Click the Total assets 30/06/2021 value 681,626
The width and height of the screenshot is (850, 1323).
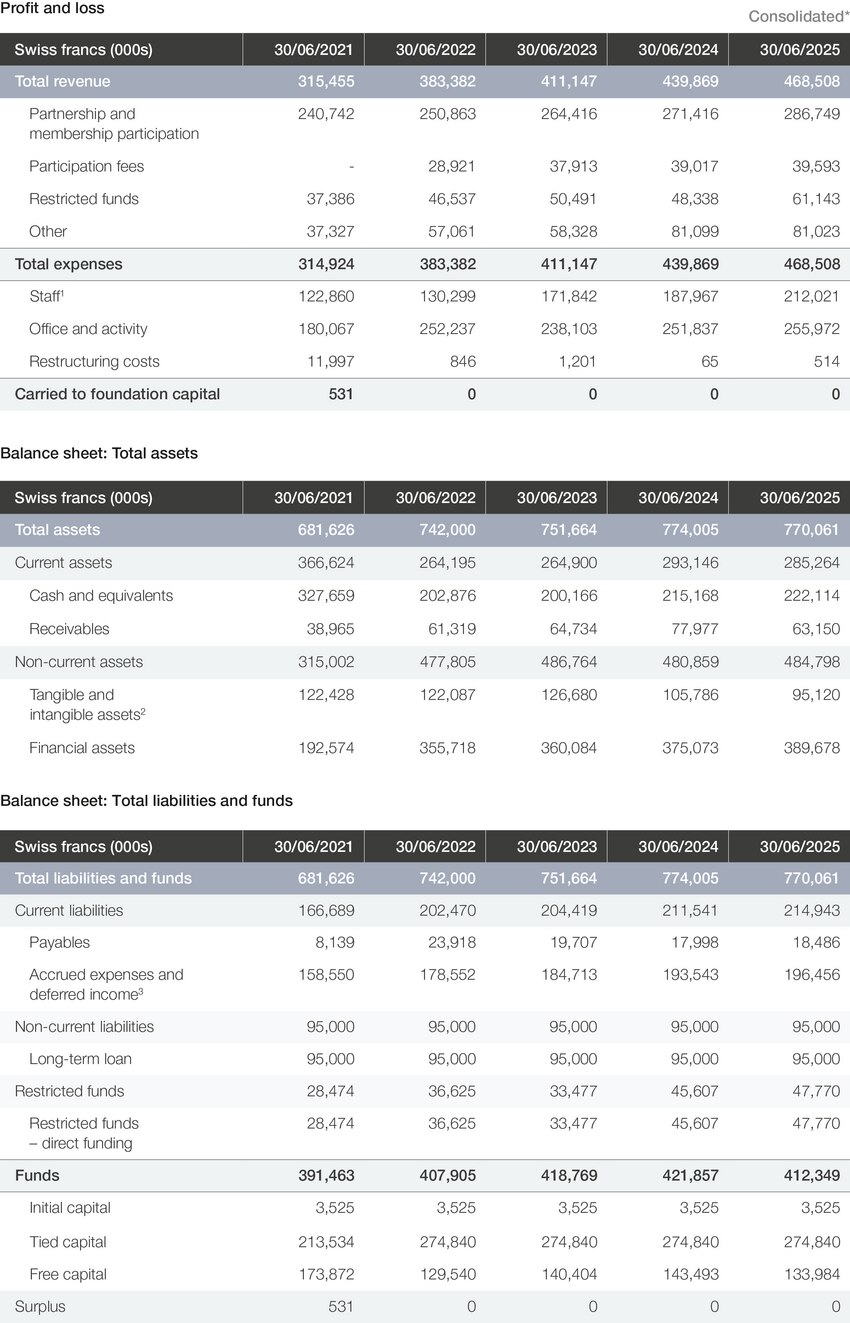pyautogui.click(x=326, y=530)
